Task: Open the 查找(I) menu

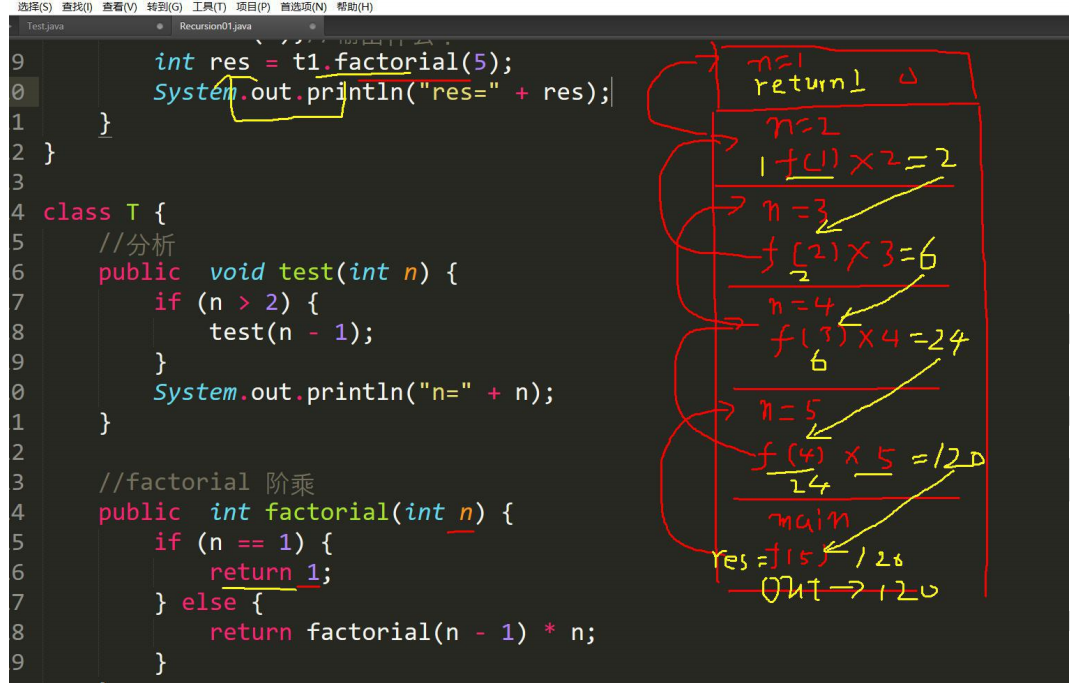Action: click(x=77, y=7)
